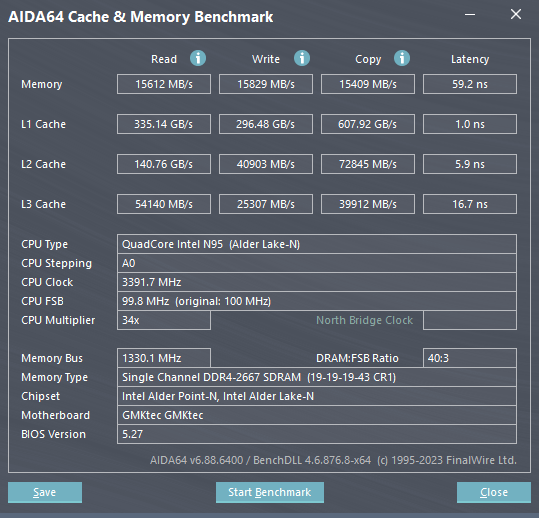Select the Memory Write result field
The width and height of the screenshot is (539, 518).
point(266,84)
